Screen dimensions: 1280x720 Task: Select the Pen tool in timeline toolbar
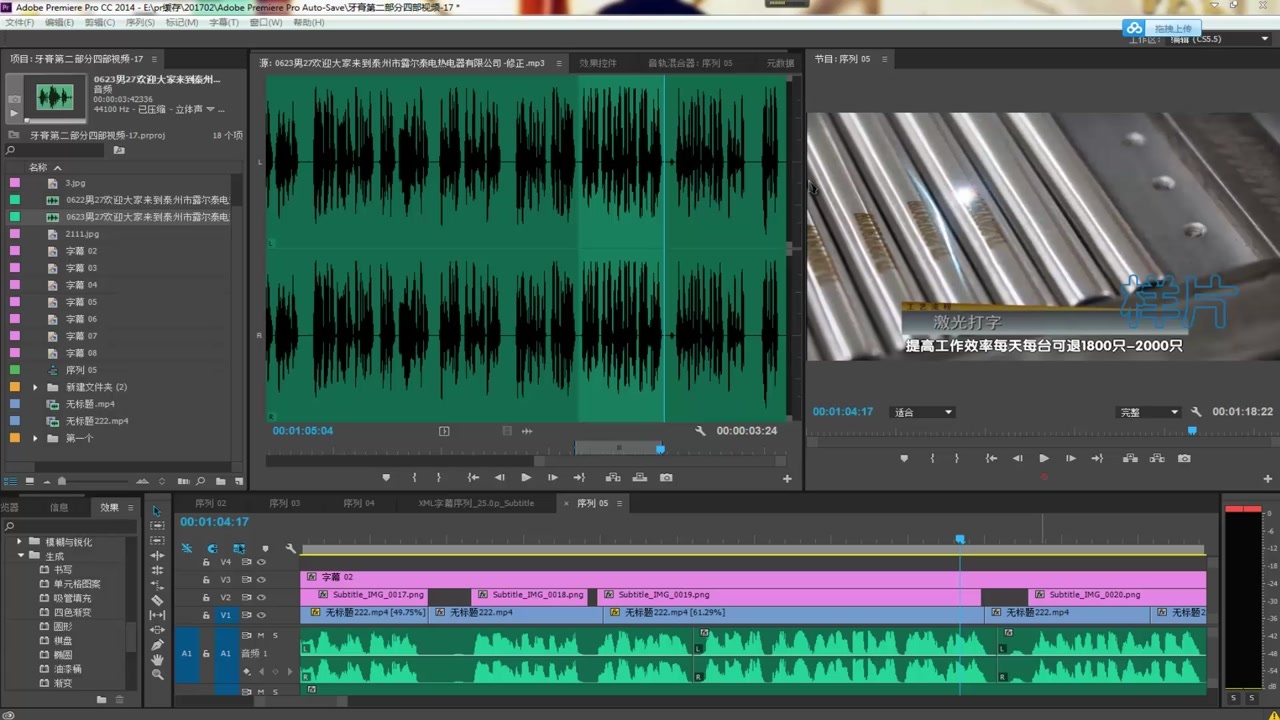(x=157, y=645)
